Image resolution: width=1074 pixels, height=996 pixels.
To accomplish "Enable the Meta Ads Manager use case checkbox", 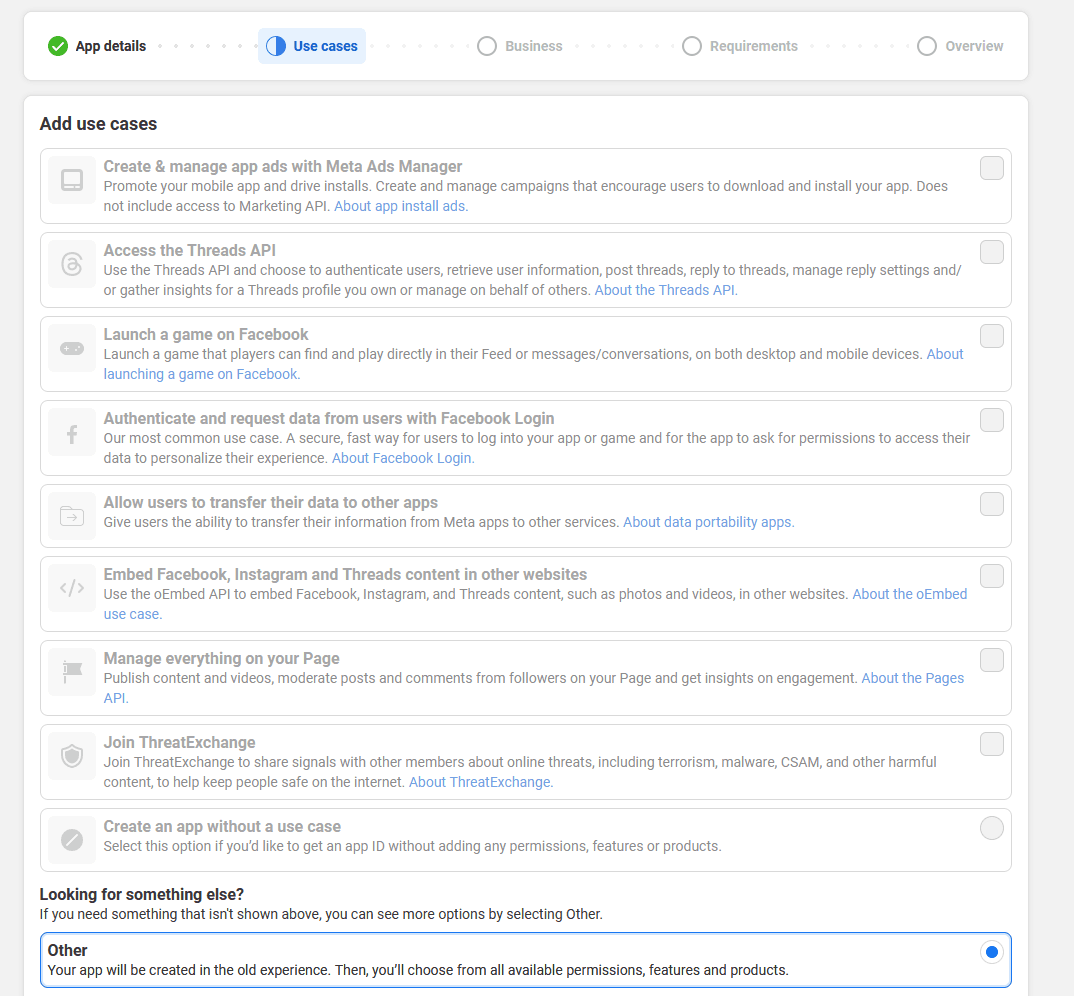I will (x=991, y=168).
